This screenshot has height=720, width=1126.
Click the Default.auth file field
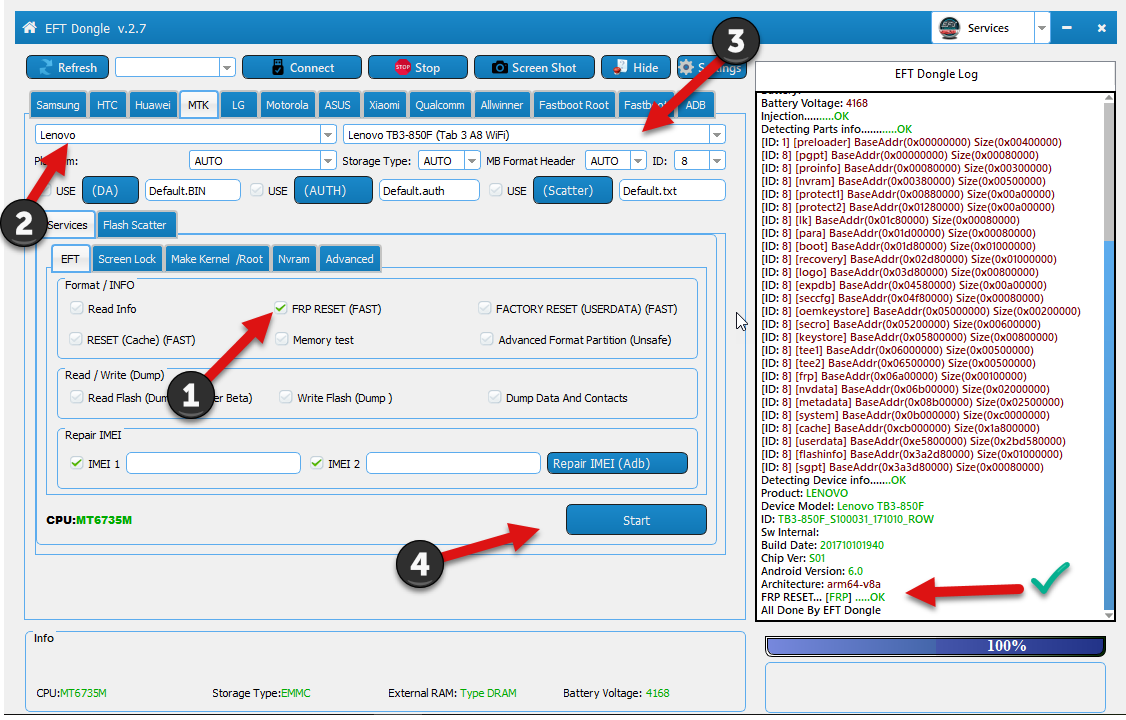[429, 190]
